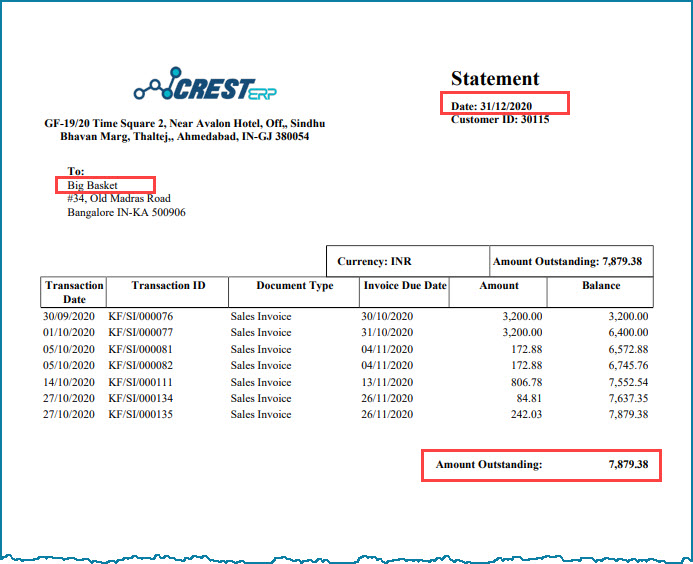Click the Date: 31/12/2020 field
Image resolution: width=693 pixels, height=564 pixels.
tap(491, 106)
